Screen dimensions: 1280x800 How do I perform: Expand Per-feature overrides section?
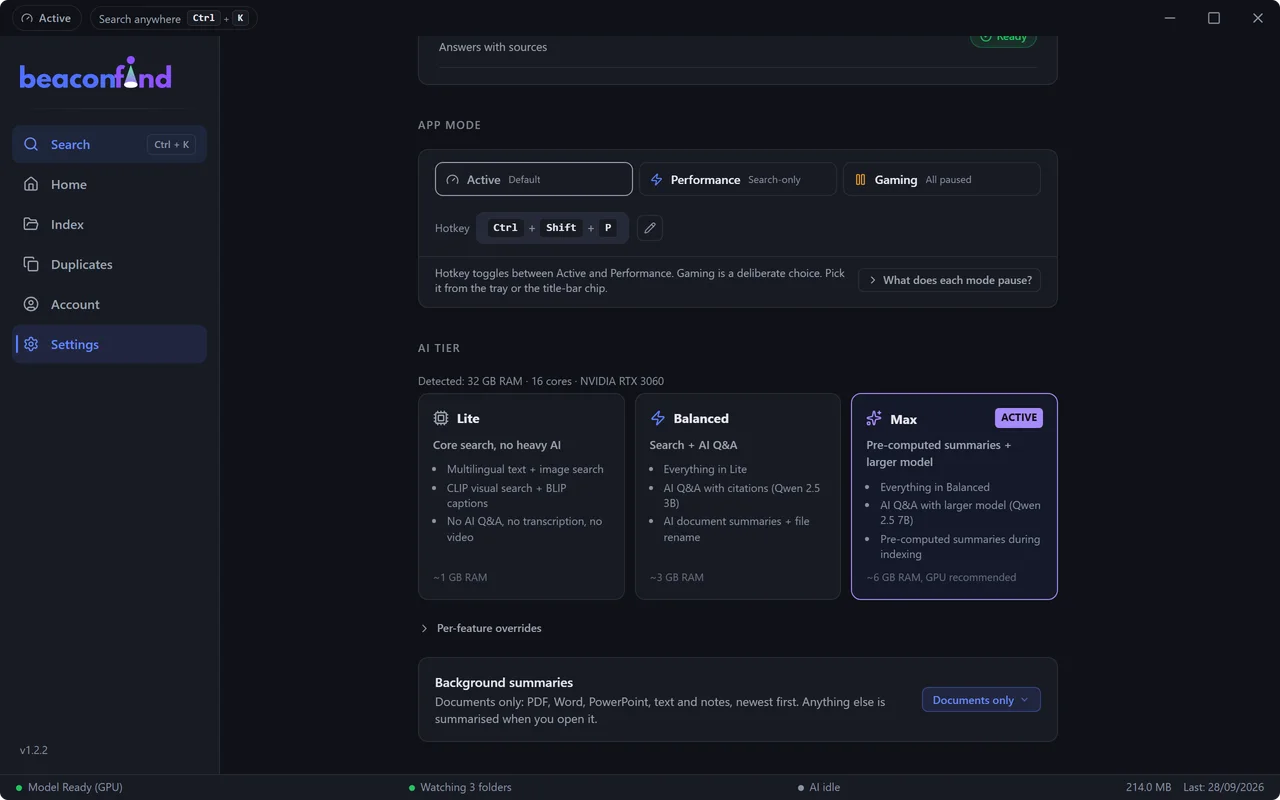point(481,628)
